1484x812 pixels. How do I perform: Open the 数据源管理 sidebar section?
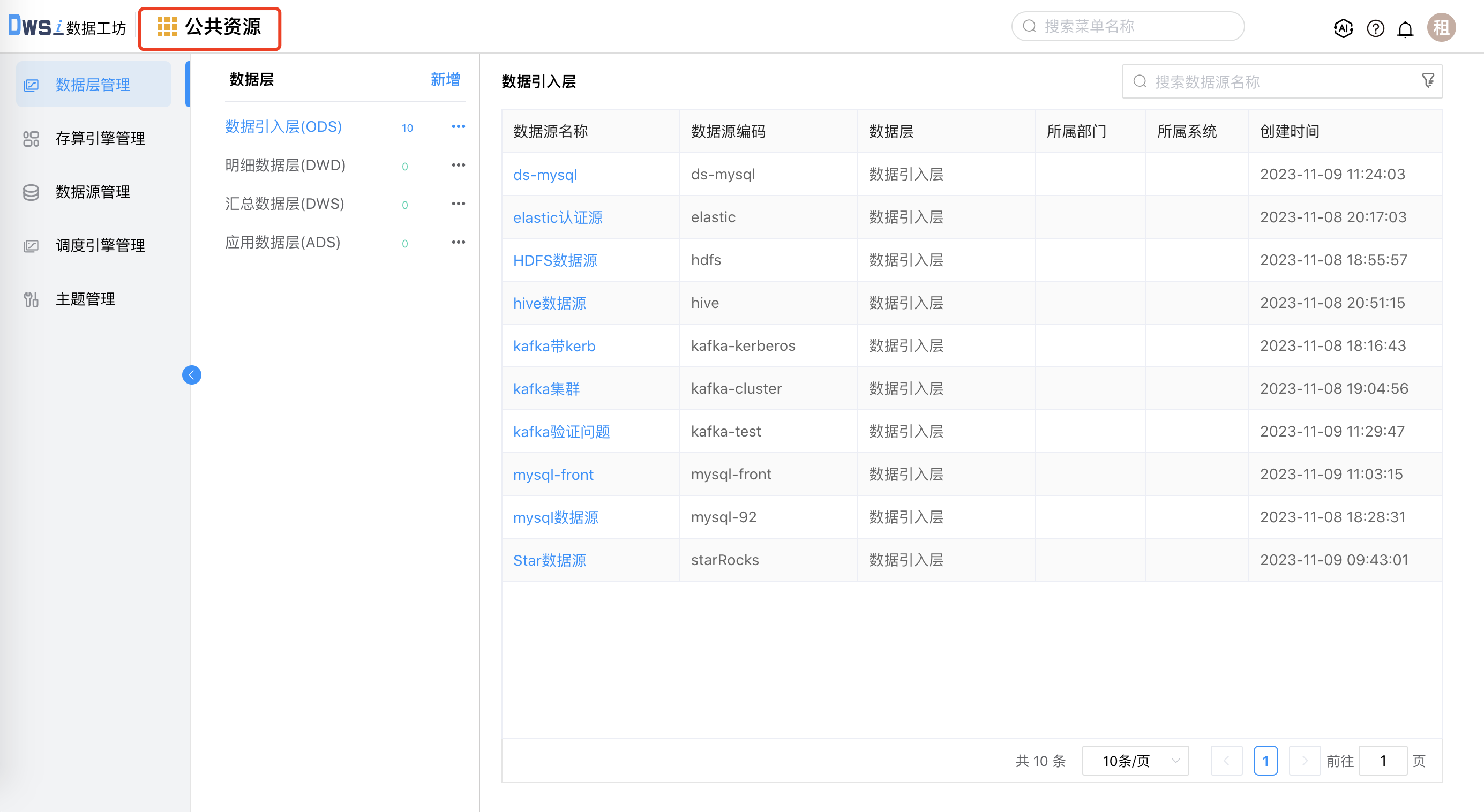coord(92,192)
